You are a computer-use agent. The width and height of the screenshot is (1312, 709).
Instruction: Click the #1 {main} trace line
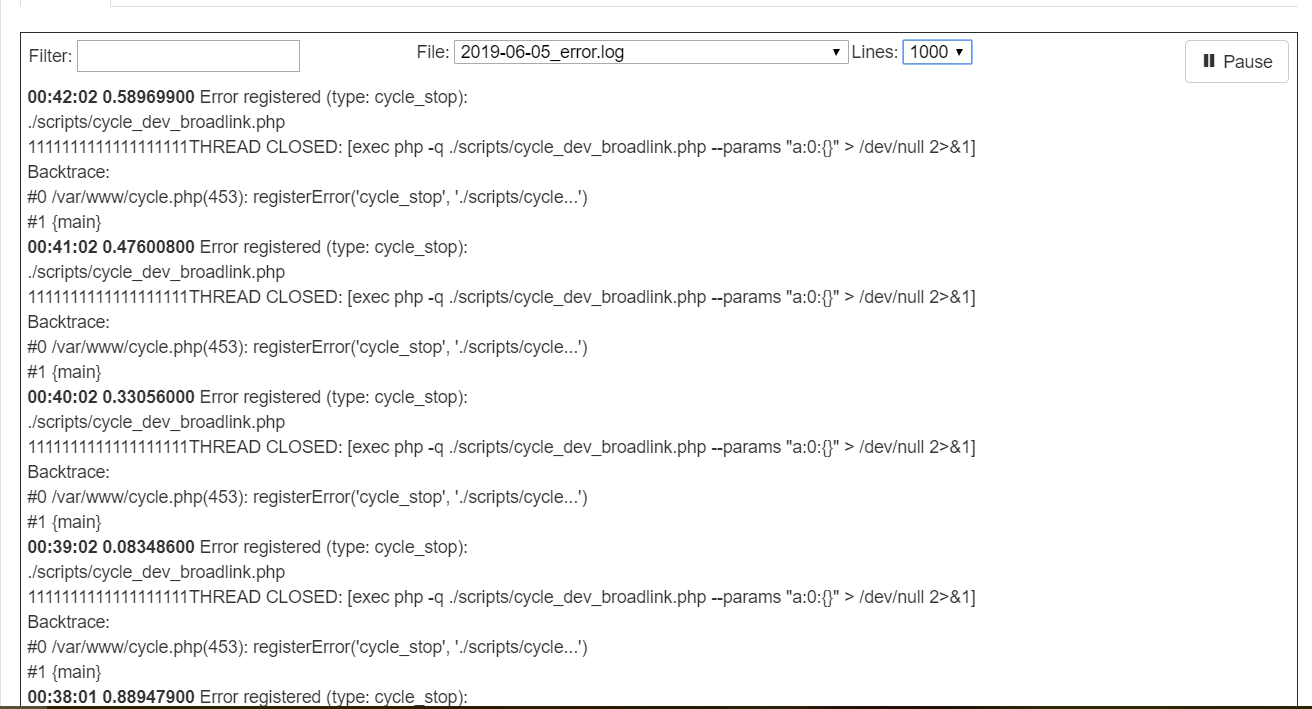[62, 222]
